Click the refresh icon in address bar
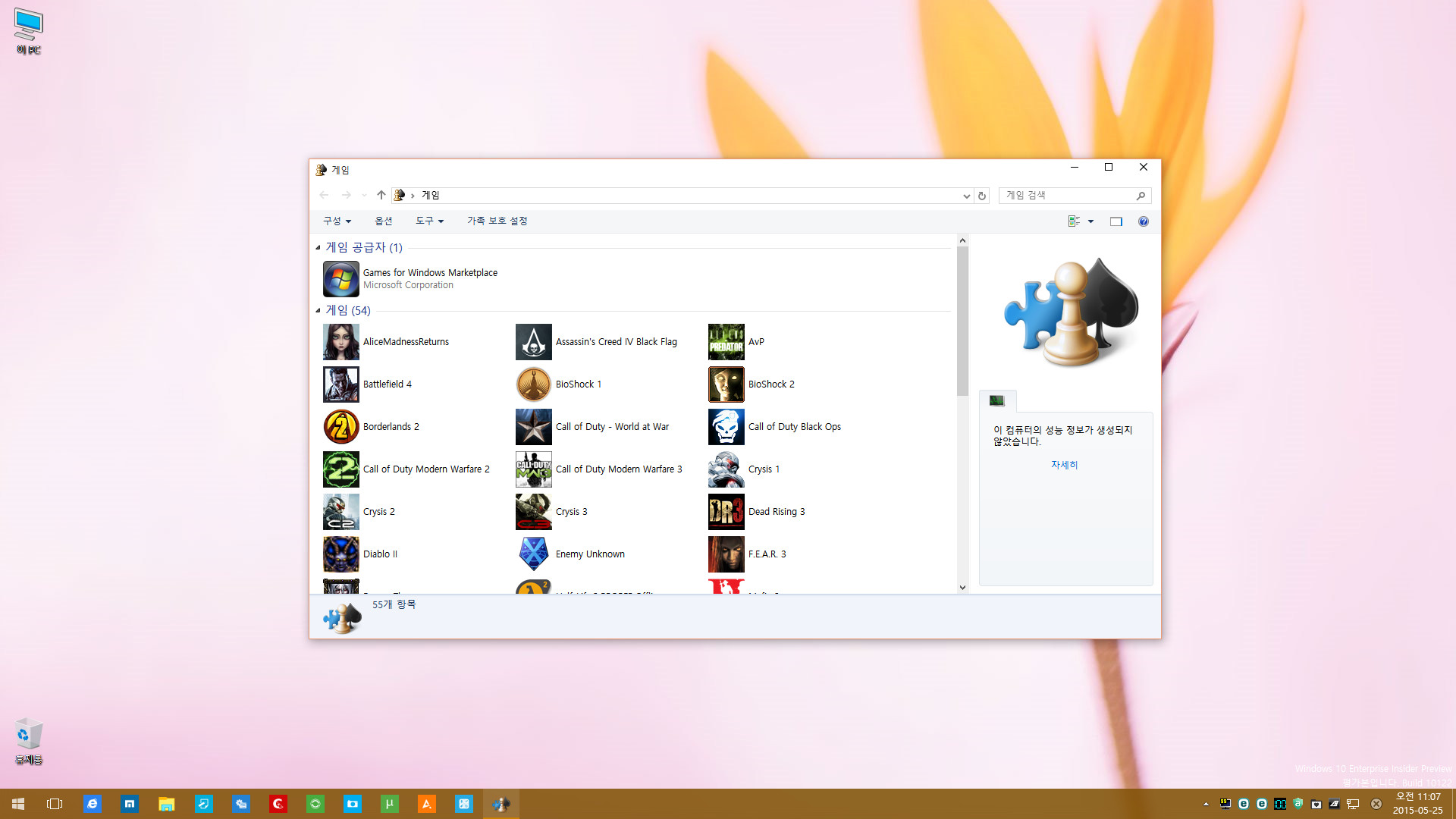 coord(982,196)
